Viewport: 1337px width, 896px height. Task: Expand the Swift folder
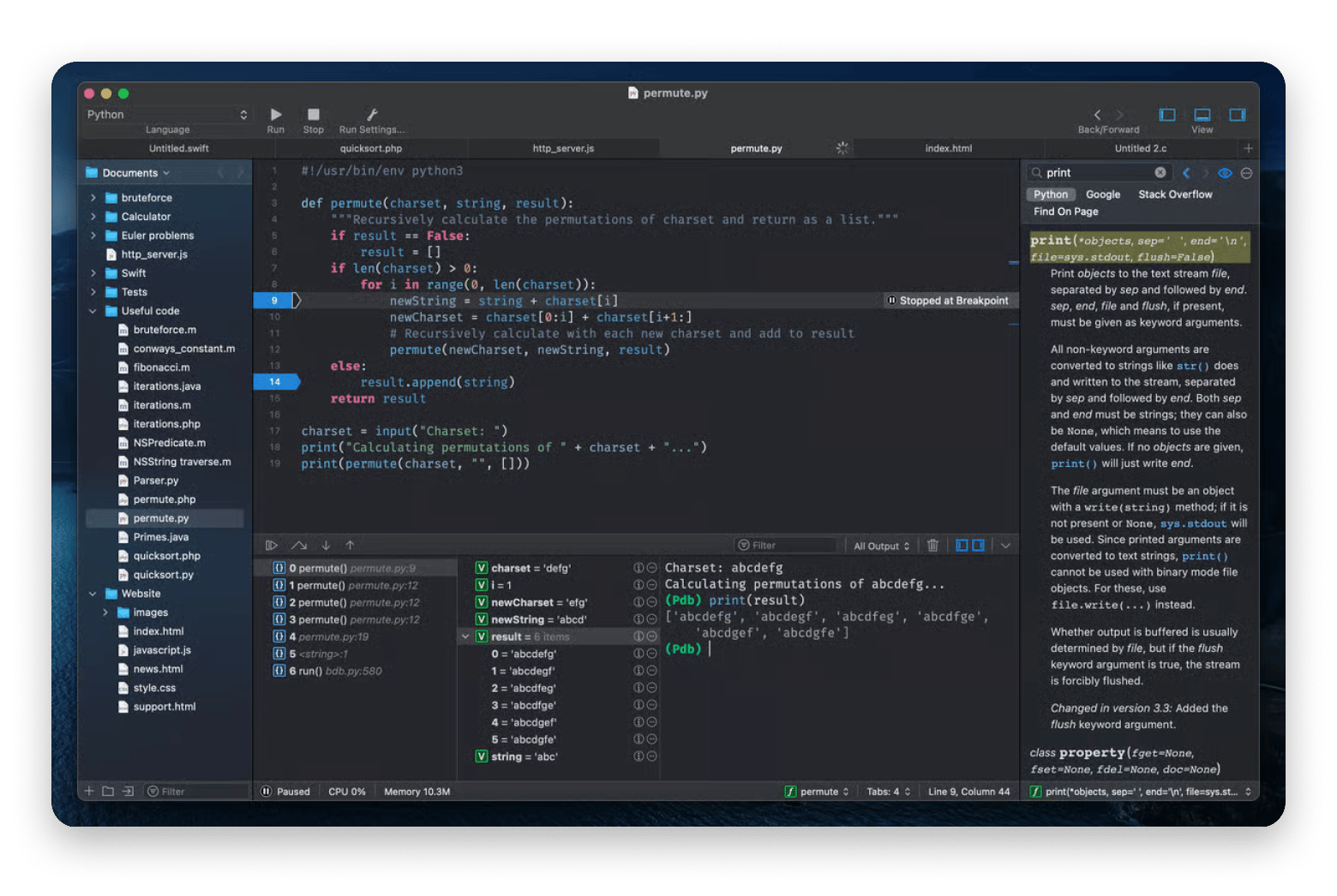tap(93, 273)
